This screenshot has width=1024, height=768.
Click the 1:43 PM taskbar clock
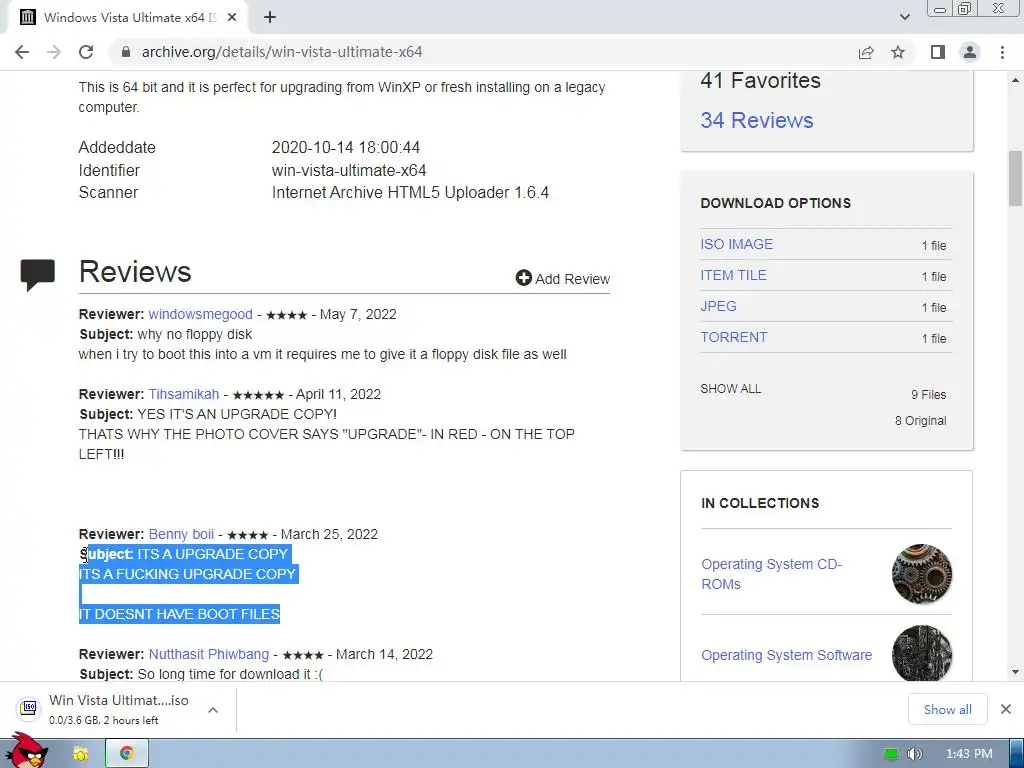coord(969,754)
